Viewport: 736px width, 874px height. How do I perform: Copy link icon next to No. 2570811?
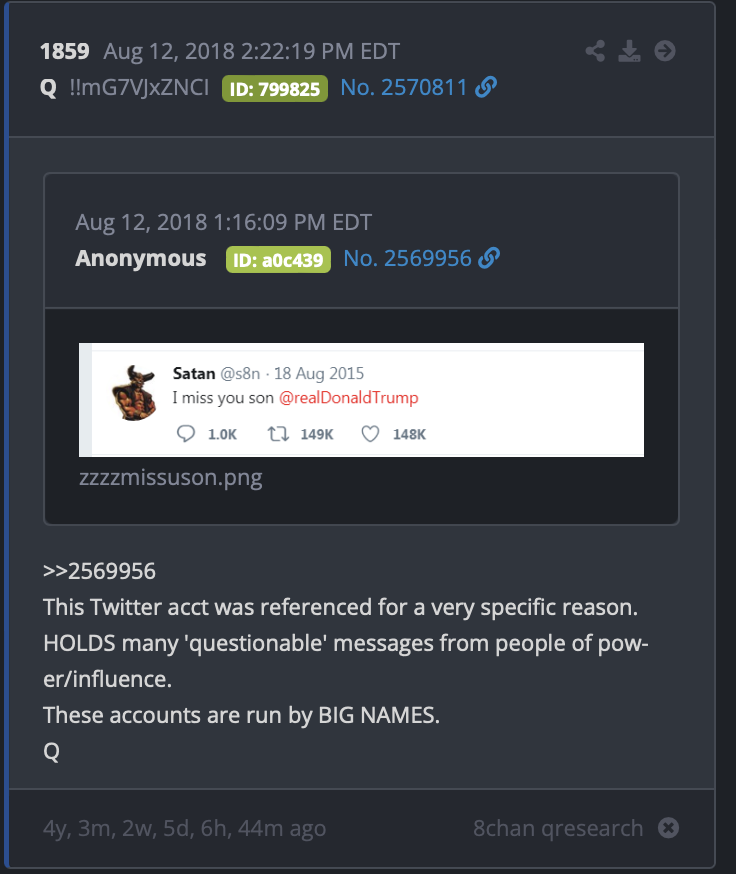(x=486, y=87)
